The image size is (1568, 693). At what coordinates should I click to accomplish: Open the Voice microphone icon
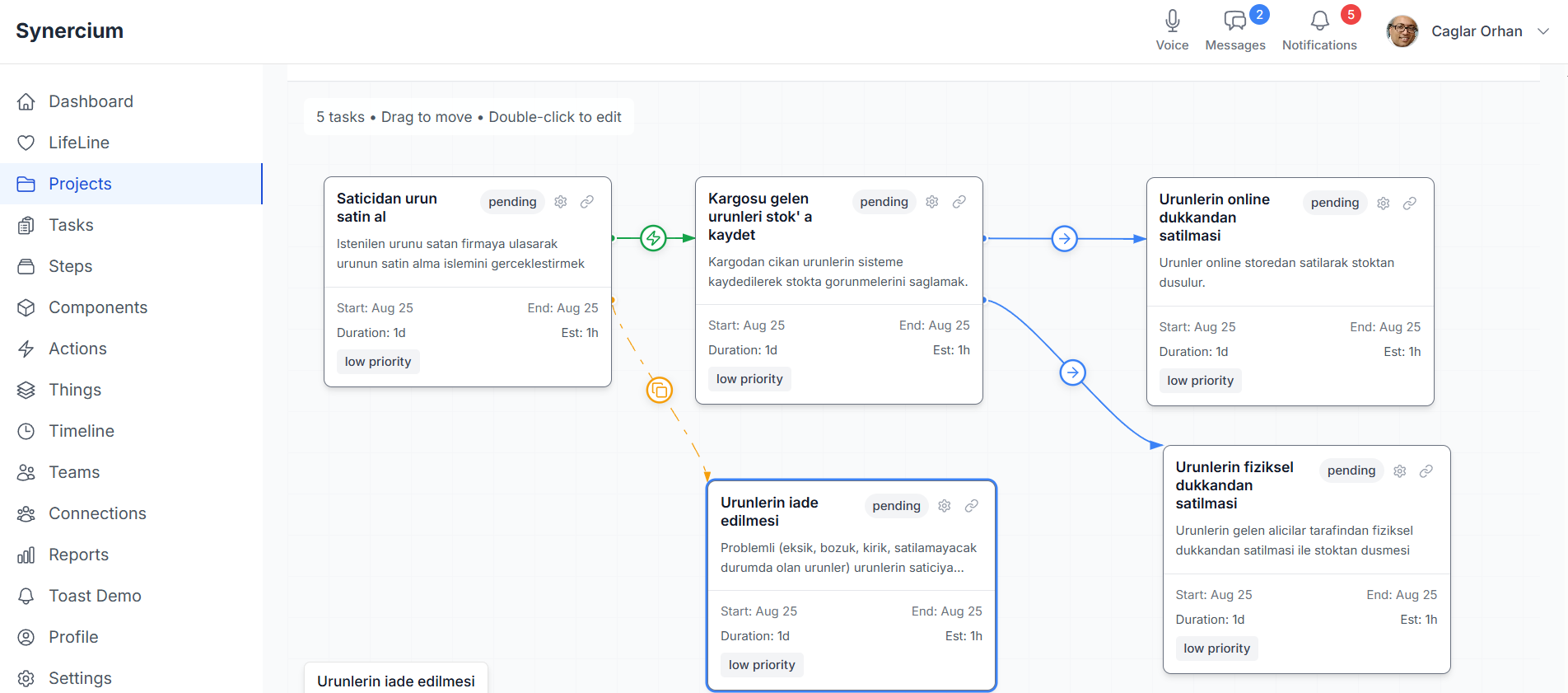click(x=1172, y=21)
